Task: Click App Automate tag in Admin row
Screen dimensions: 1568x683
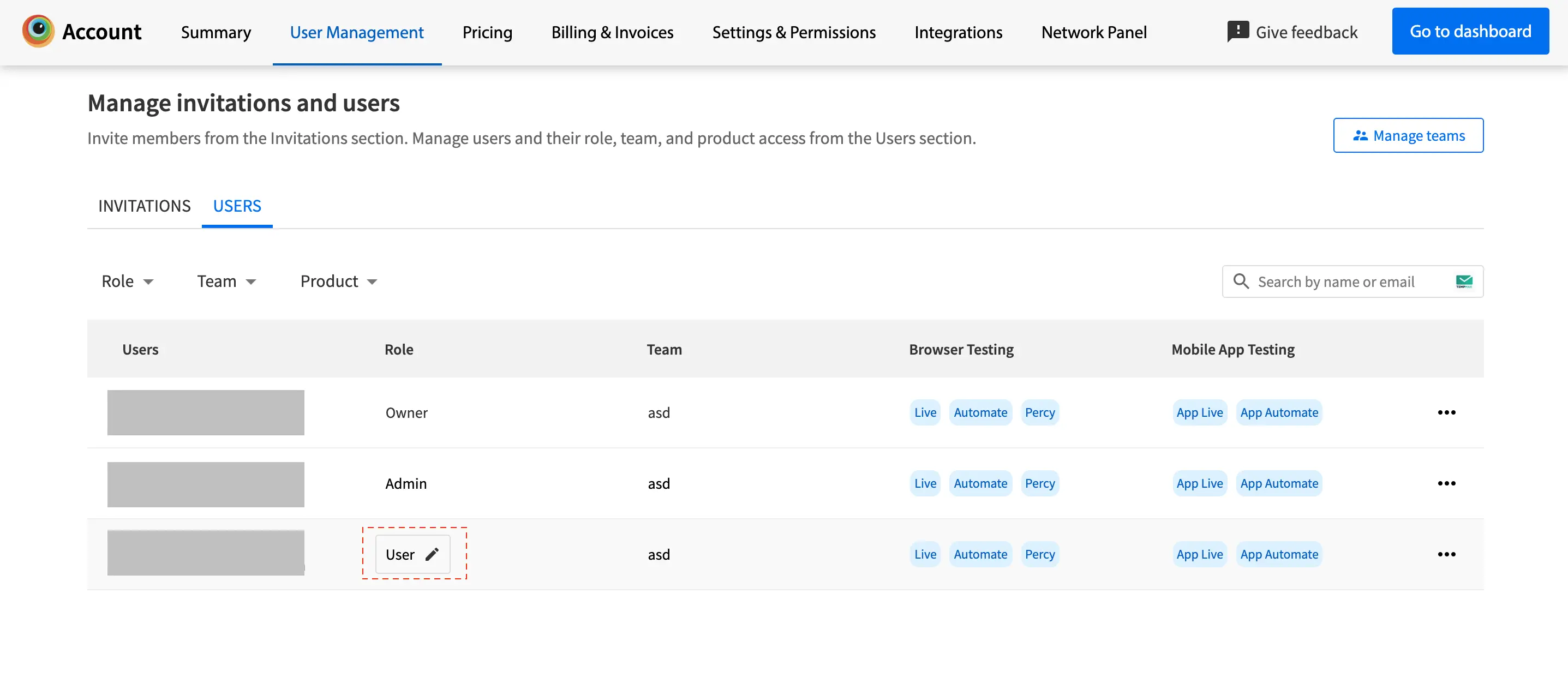Action: click(x=1278, y=483)
